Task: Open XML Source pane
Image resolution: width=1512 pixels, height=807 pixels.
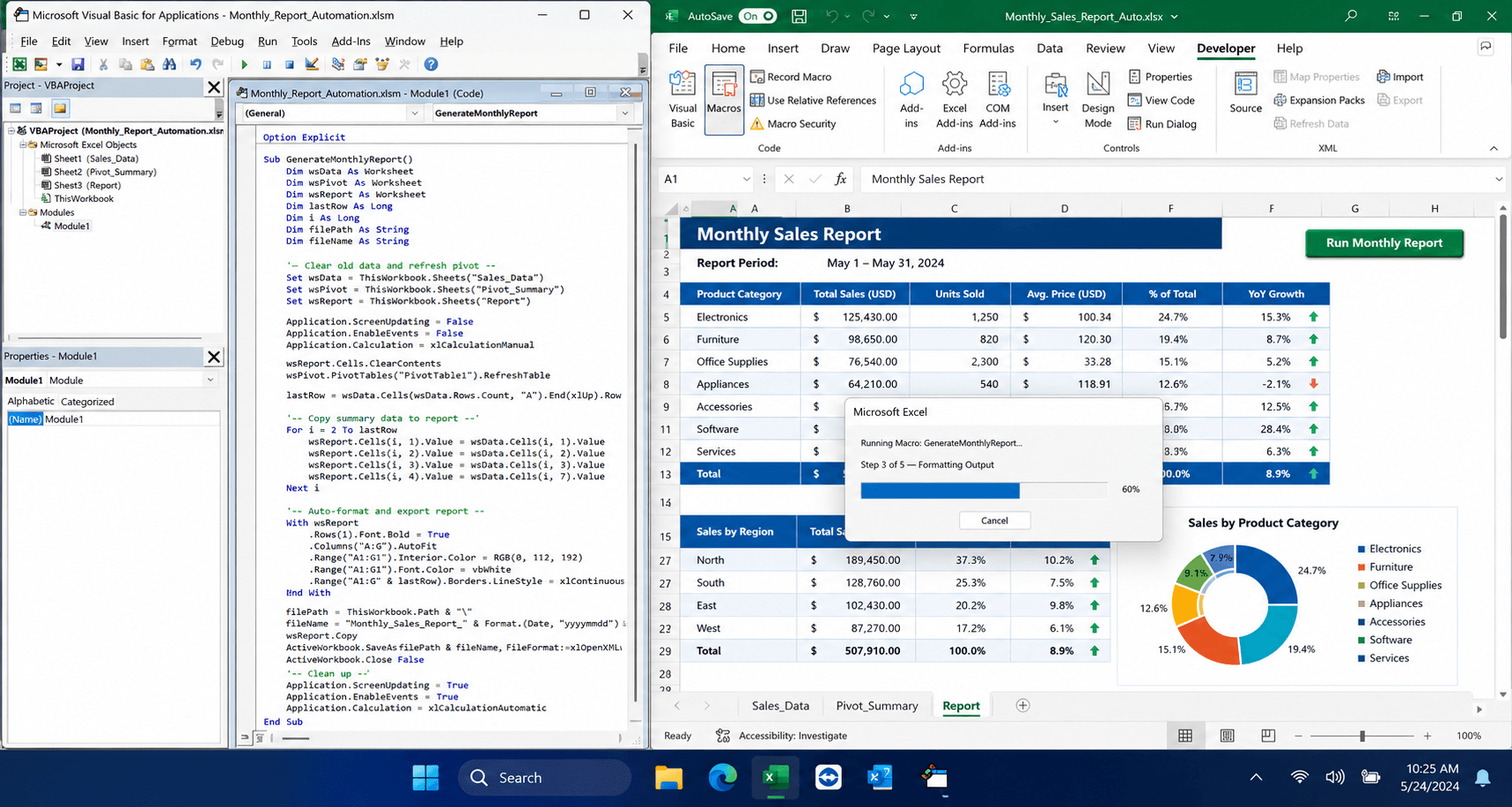Action: coord(1245,93)
